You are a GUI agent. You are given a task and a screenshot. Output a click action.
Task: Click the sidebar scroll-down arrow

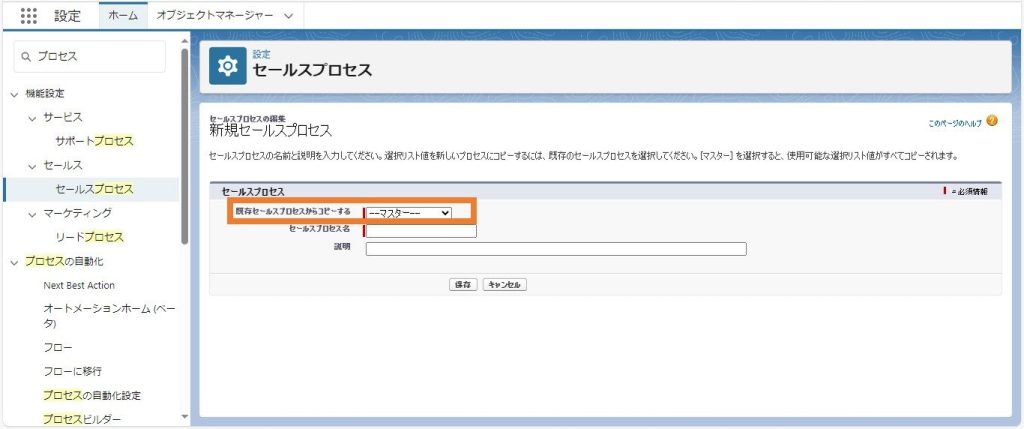click(184, 416)
